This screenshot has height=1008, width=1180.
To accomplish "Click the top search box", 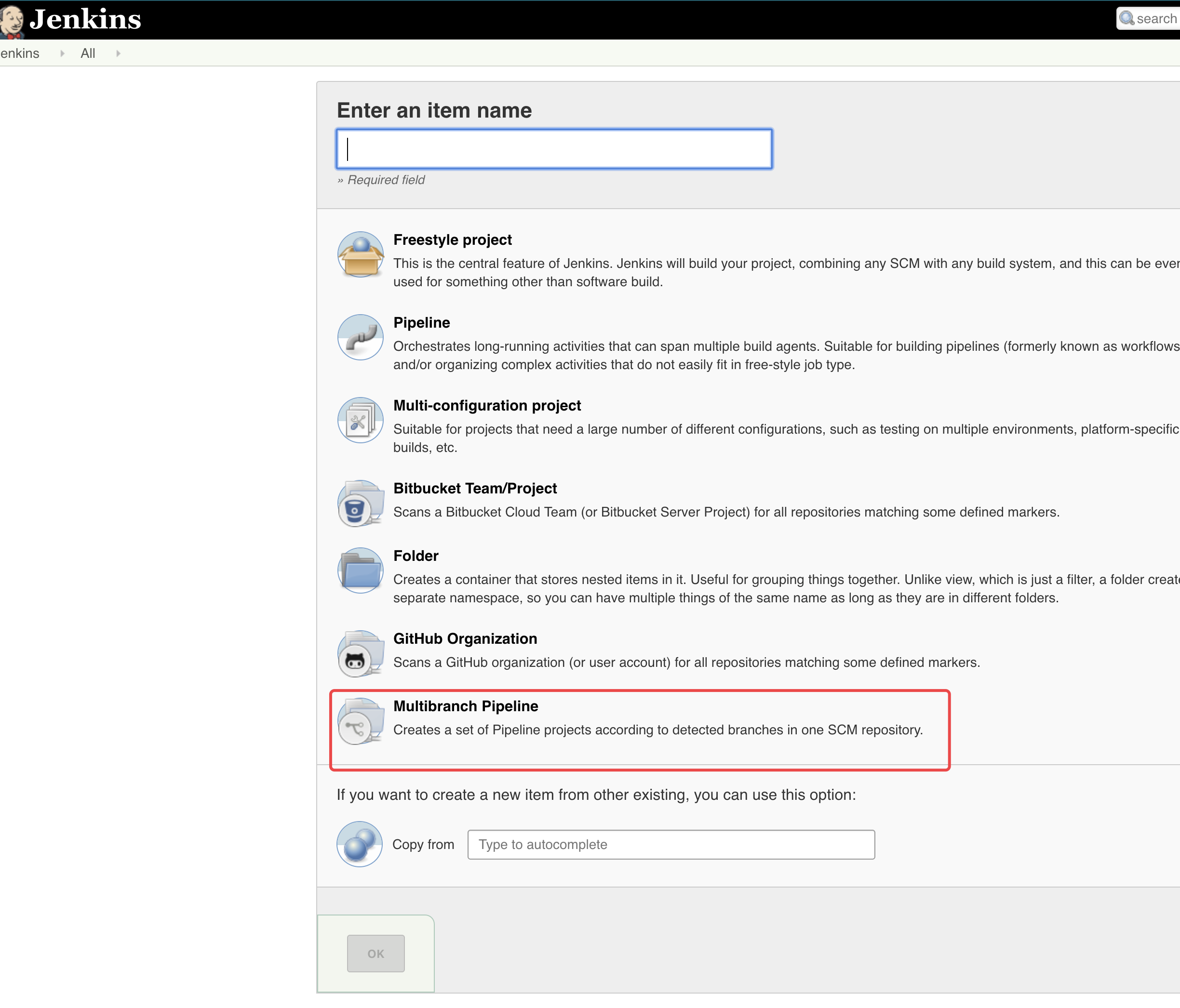I will click(x=1156, y=19).
